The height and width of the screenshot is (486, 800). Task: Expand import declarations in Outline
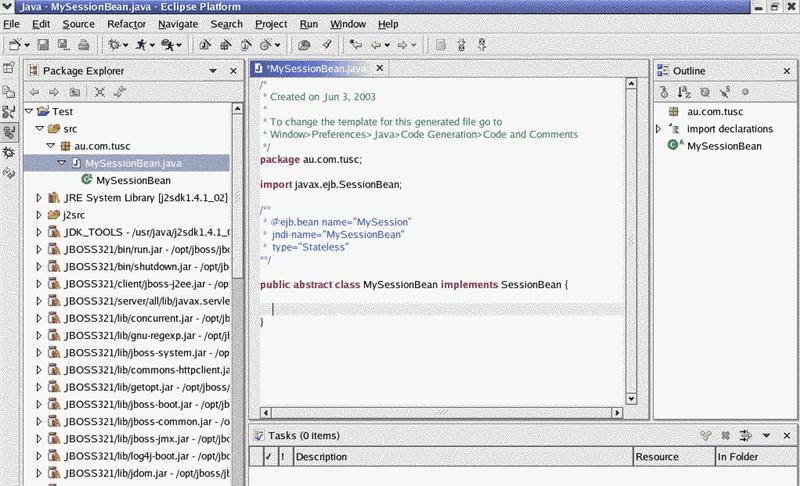(x=659, y=129)
